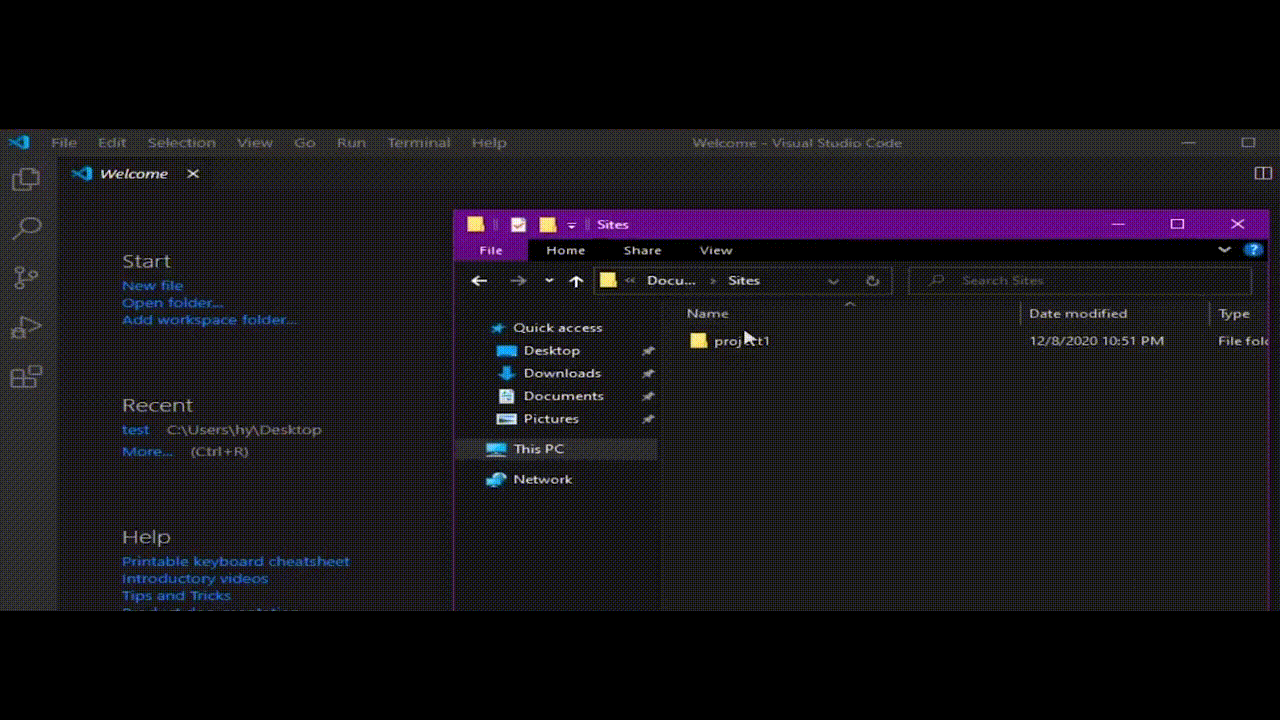Click Sites breadcrumb in address bar
Viewport: 1280px width, 720px height.
pyautogui.click(x=744, y=281)
